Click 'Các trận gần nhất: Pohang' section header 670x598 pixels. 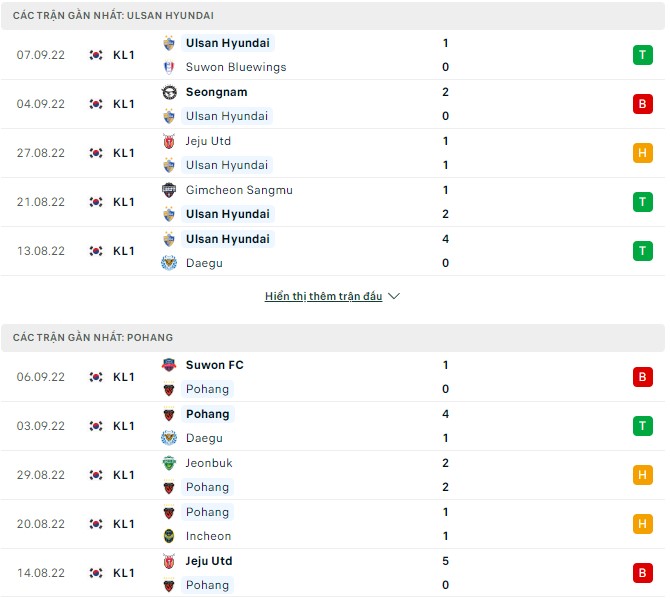click(x=93, y=338)
